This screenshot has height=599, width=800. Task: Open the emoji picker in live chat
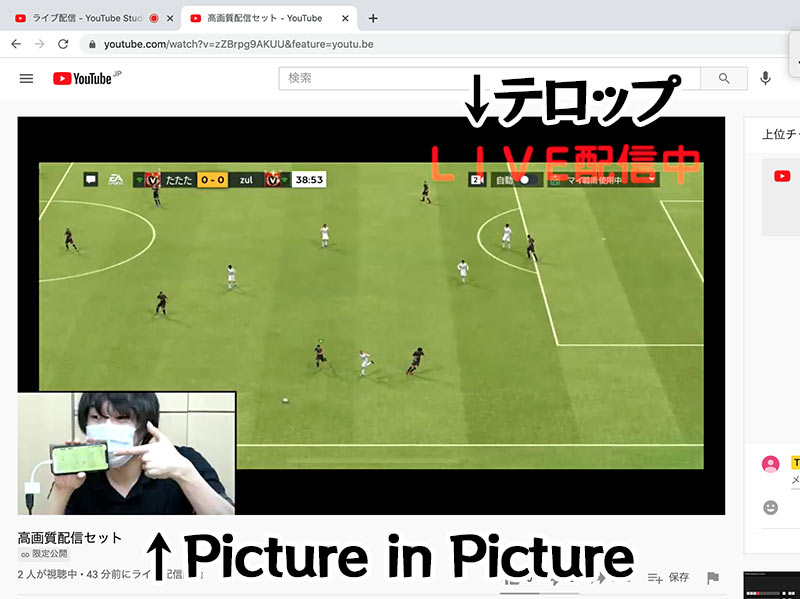pyautogui.click(x=770, y=507)
